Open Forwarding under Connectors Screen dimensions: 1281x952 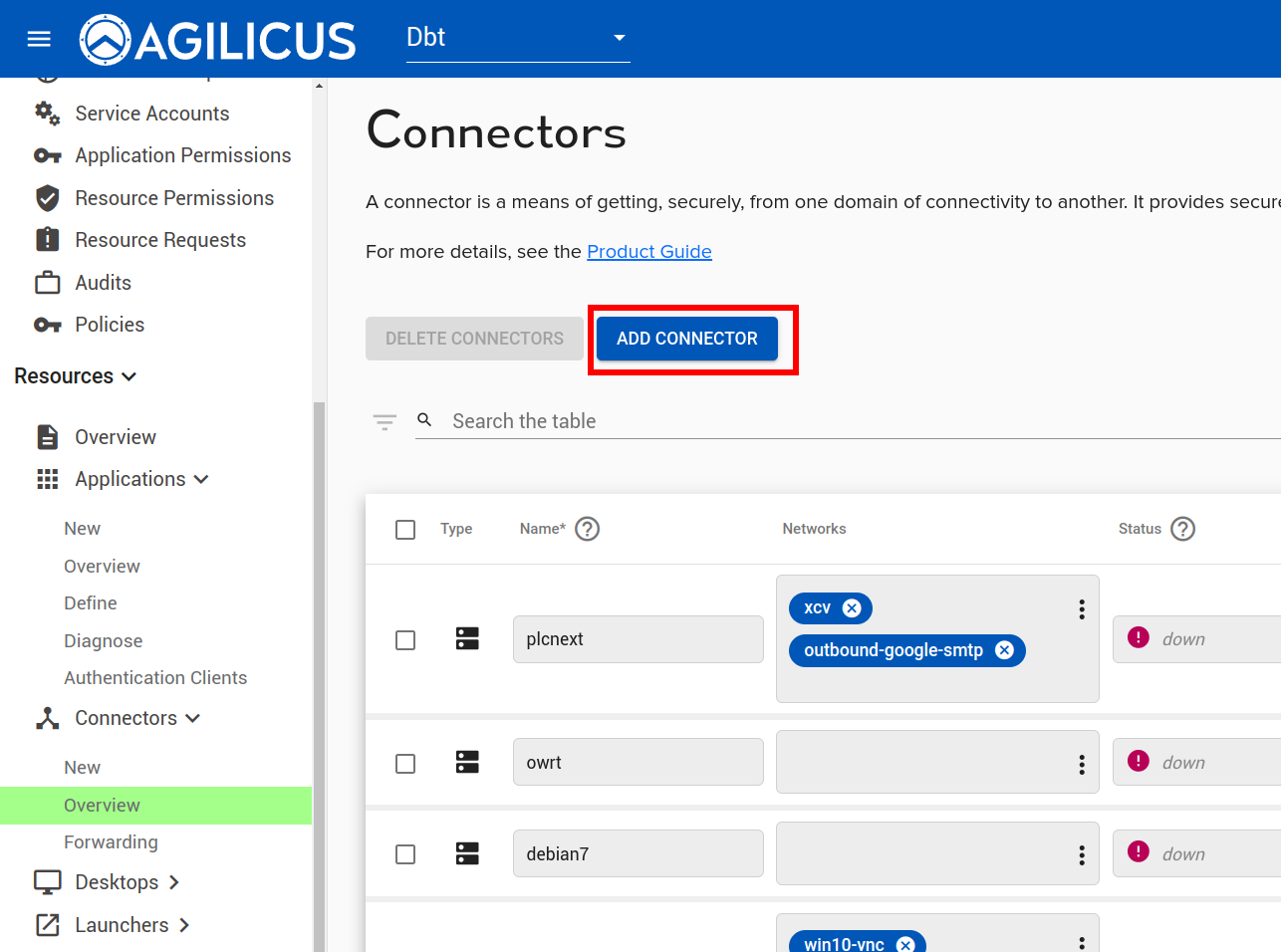click(111, 842)
